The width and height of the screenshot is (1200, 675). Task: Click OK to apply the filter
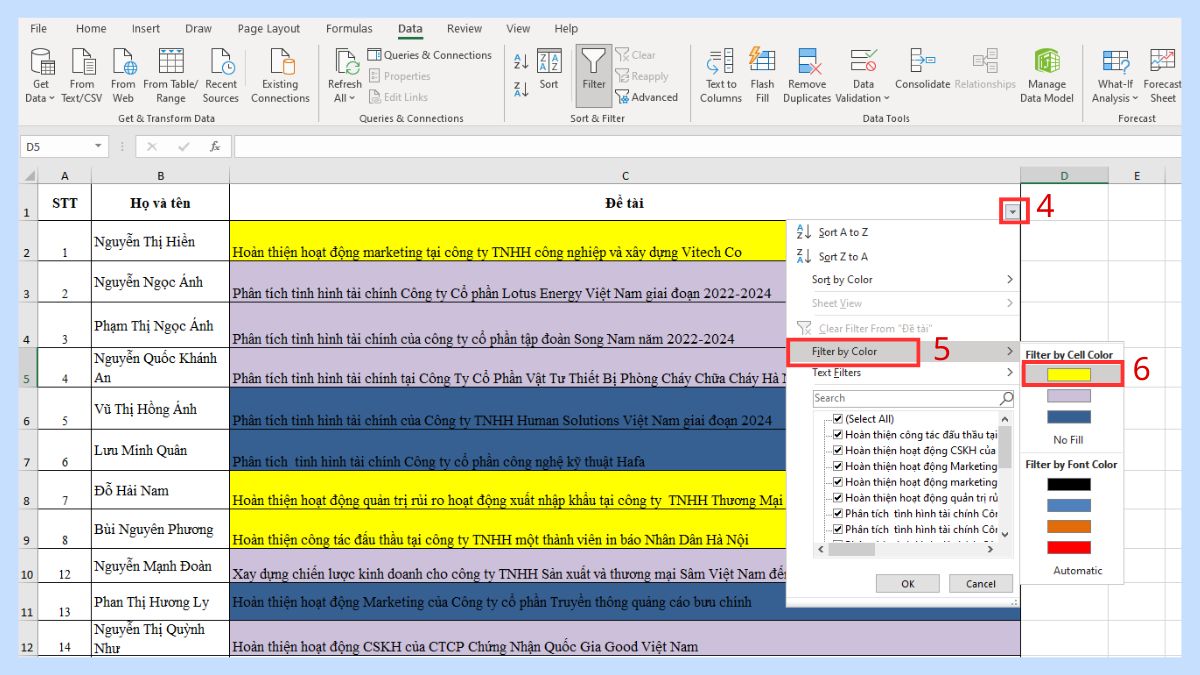click(x=907, y=583)
